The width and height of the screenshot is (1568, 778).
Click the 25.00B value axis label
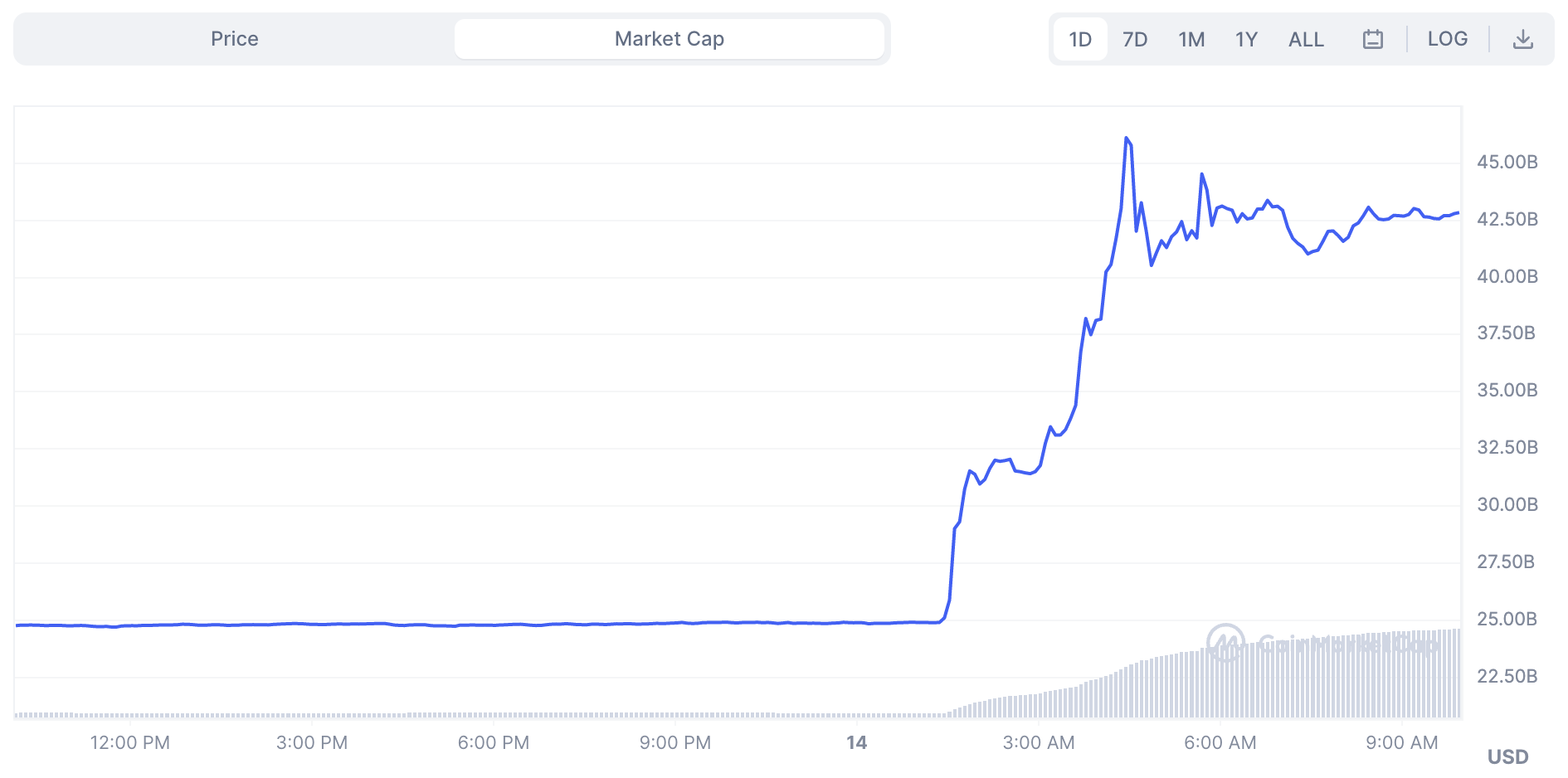pos(1507,619)
